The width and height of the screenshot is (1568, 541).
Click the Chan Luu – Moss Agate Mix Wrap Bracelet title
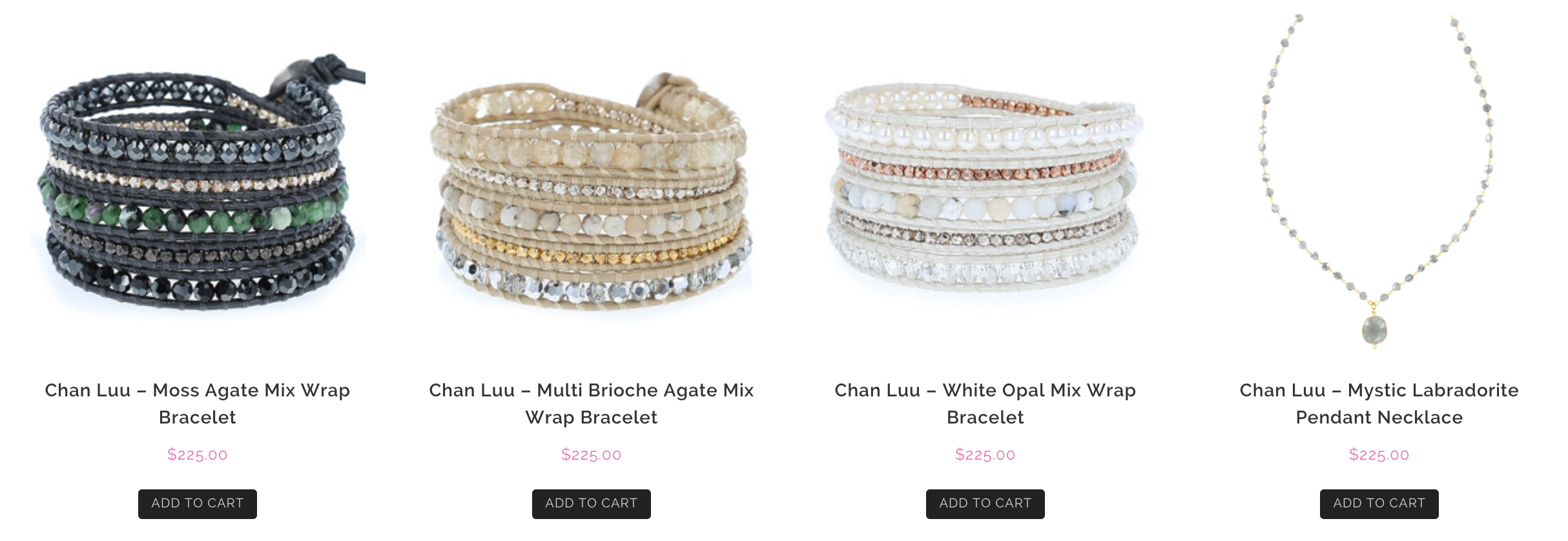pos(198,403)
